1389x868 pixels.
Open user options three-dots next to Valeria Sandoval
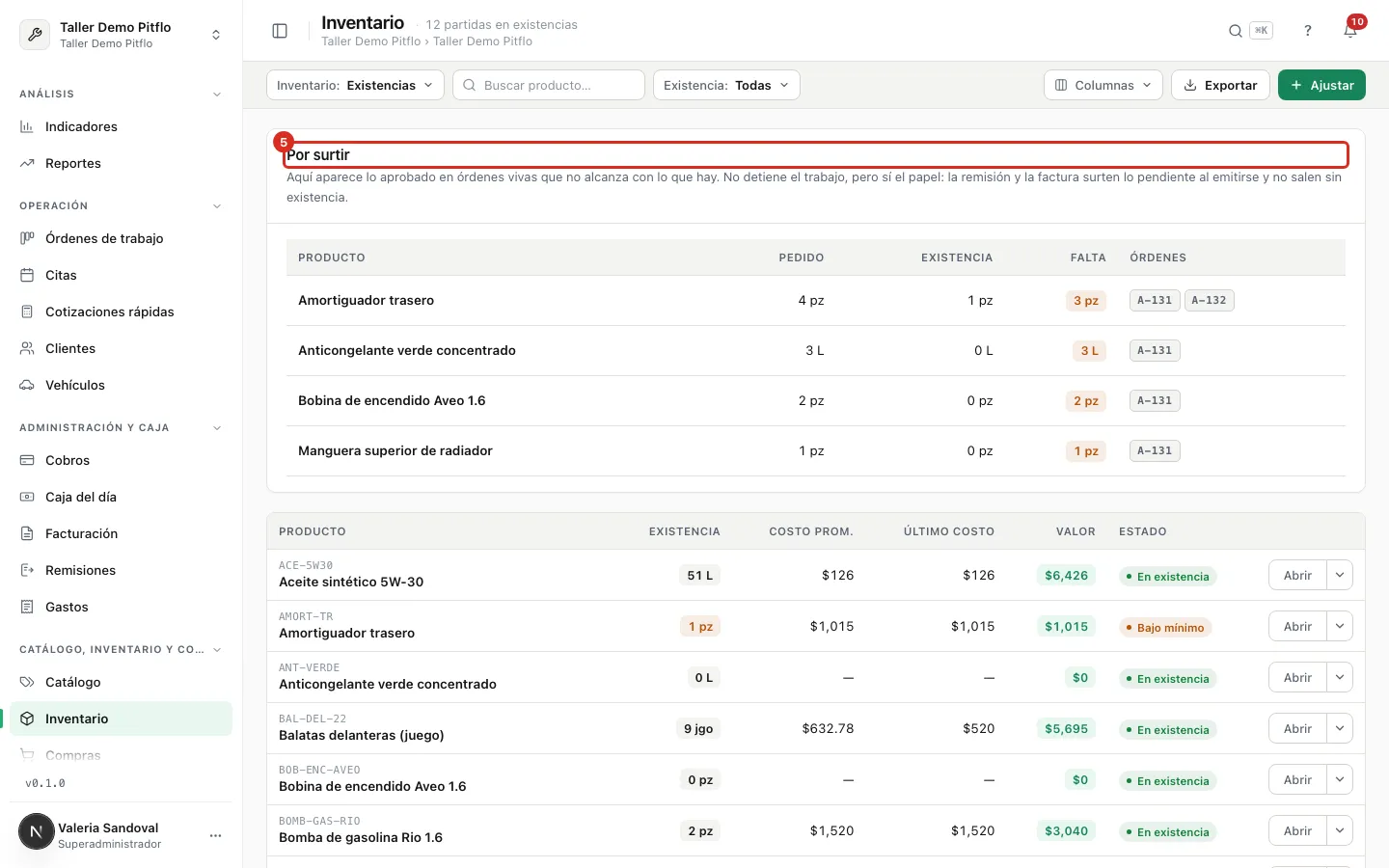click(x=215, y=835)
